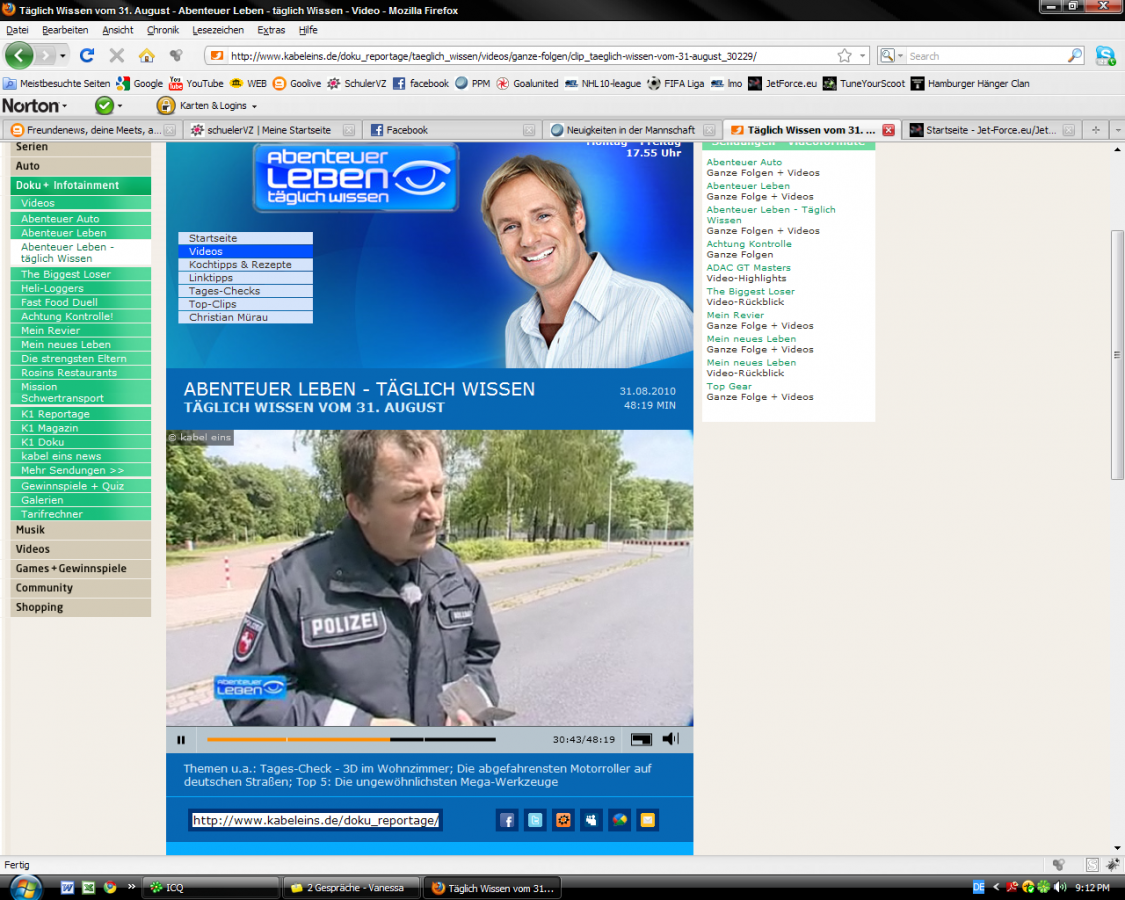Click the browser address bar

[531, 55]
